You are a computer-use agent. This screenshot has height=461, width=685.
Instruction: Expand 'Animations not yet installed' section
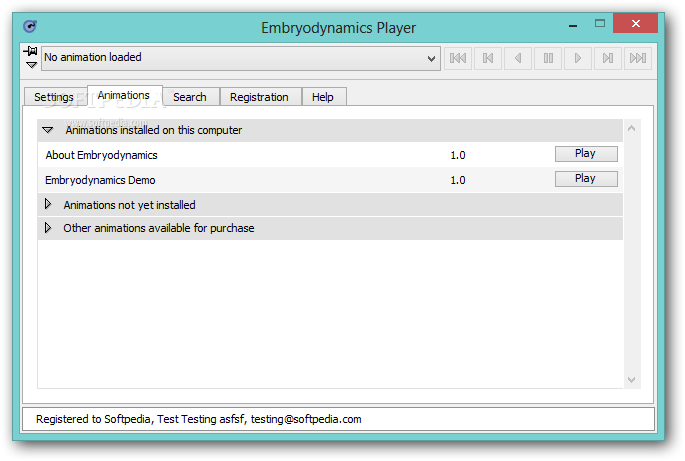(48, 204)
